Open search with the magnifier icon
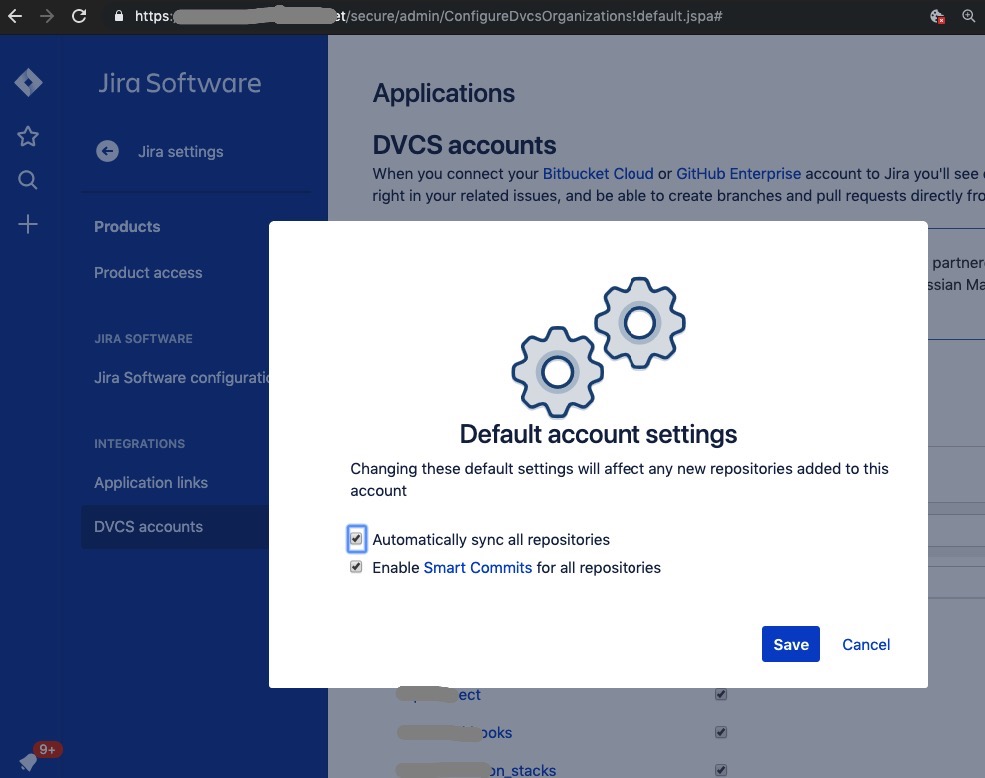 pyautogui.click(x=28, y=180)
